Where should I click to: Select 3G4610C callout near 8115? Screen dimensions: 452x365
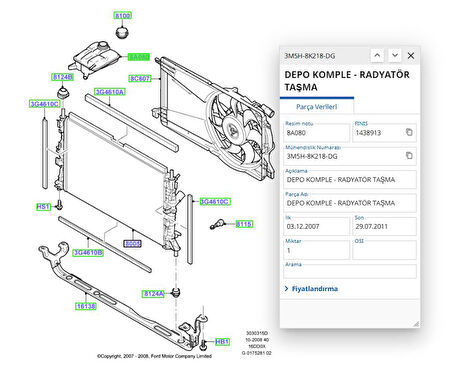215,202
